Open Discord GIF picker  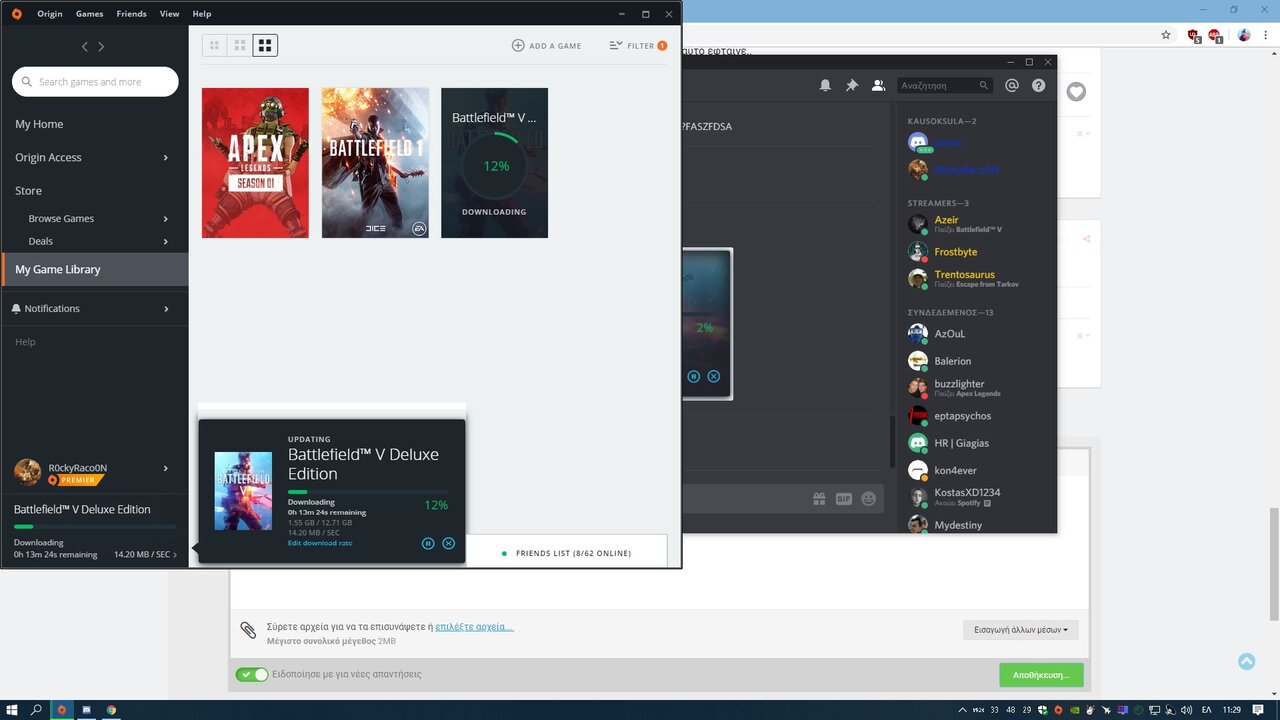(844, 498)
